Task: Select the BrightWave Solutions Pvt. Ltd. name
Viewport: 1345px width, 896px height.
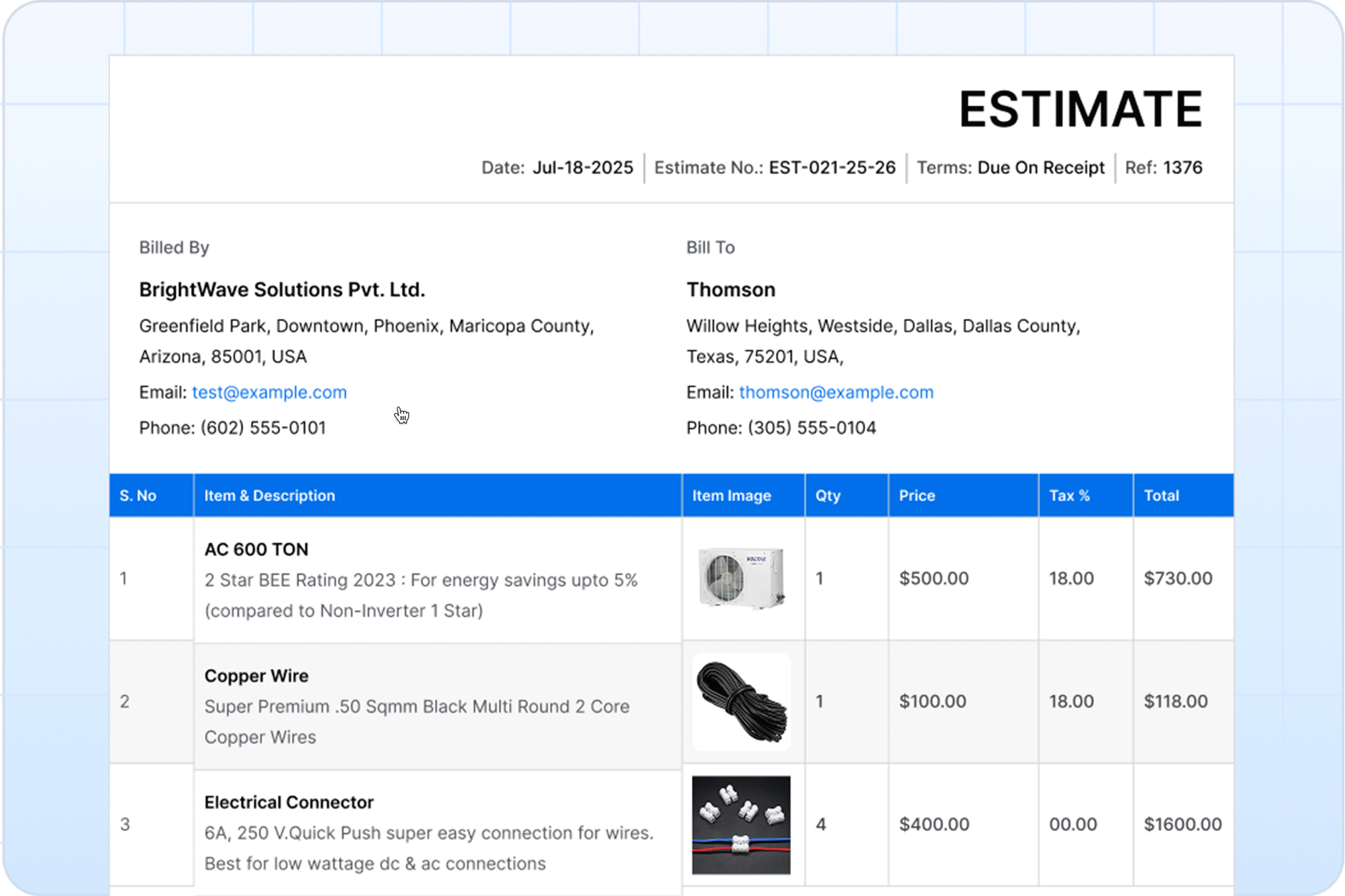Action: tap(282, 290)
